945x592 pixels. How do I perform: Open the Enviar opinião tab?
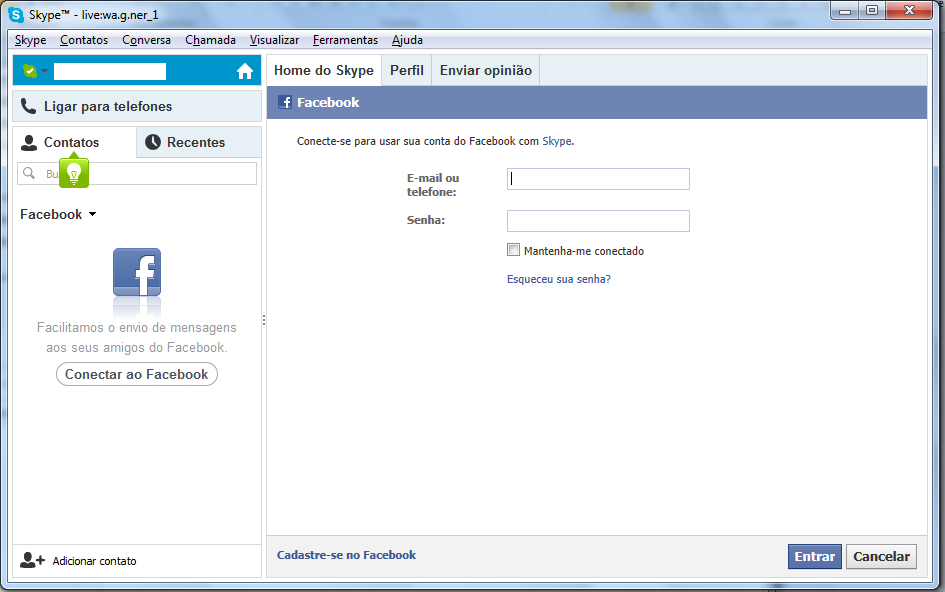pyautogui.click(x=486, y=71)
